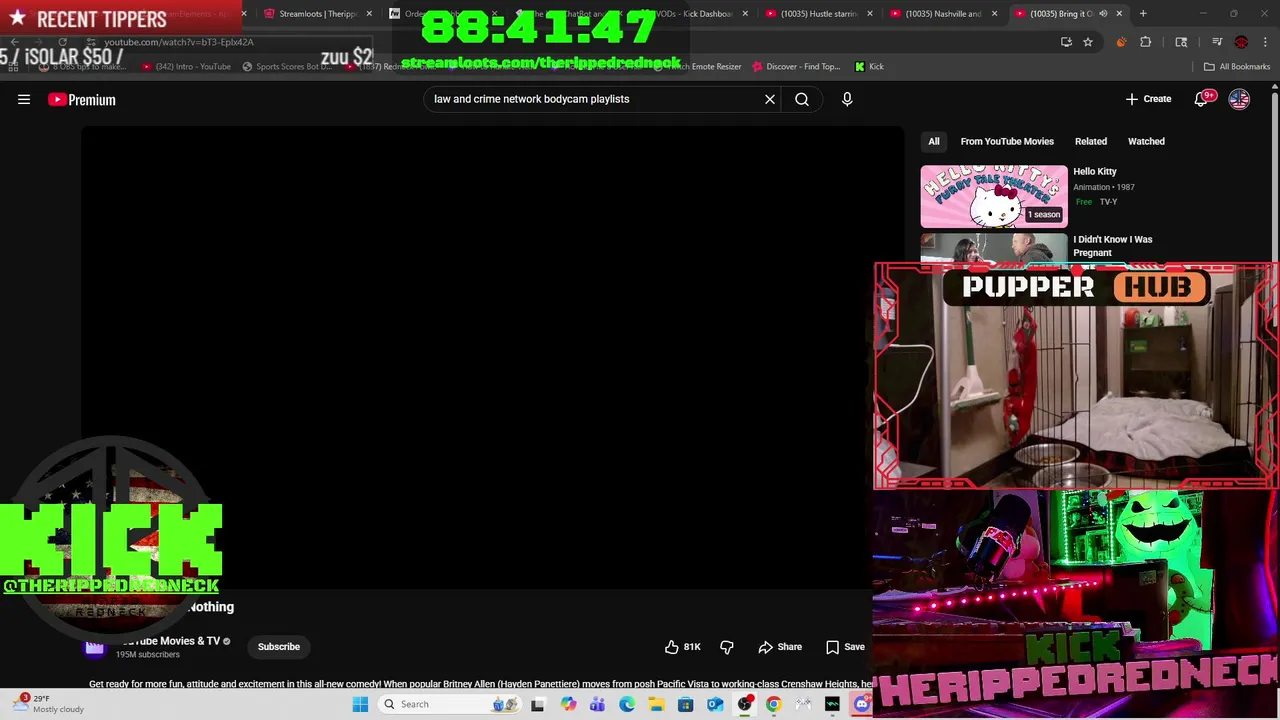
Task: Open Microsoft Teams from the taskbar
Action: (597, 704)
